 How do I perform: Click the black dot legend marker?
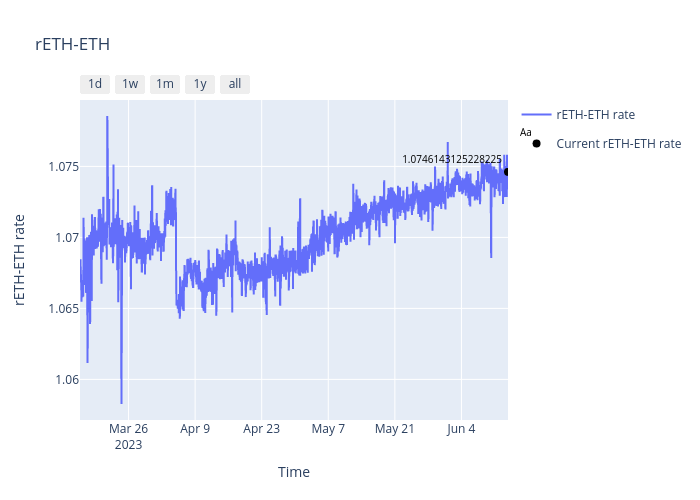coord(536,143)
